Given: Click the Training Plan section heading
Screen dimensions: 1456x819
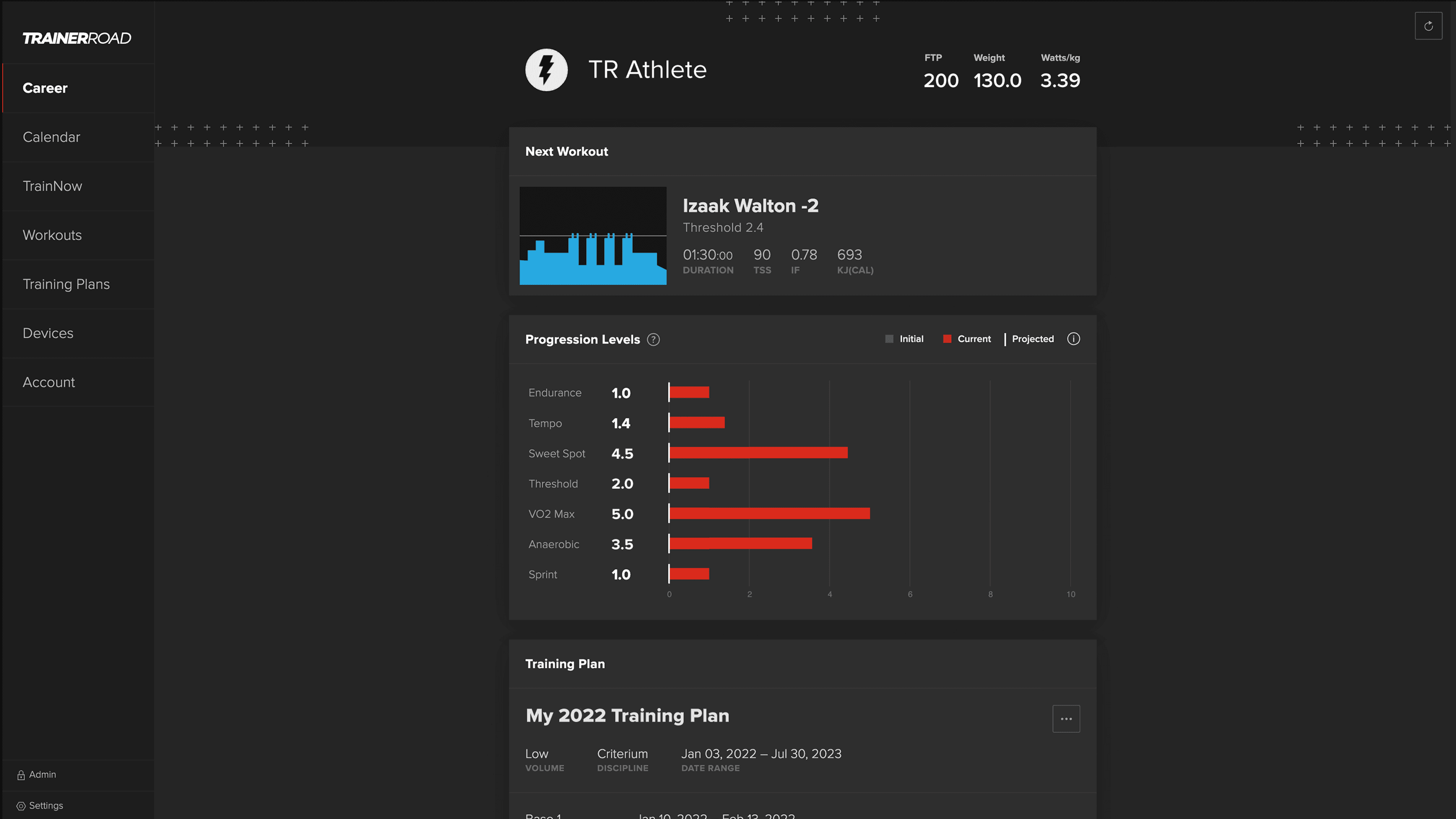Looking at the screenshot, I should [x=565, y=664].
